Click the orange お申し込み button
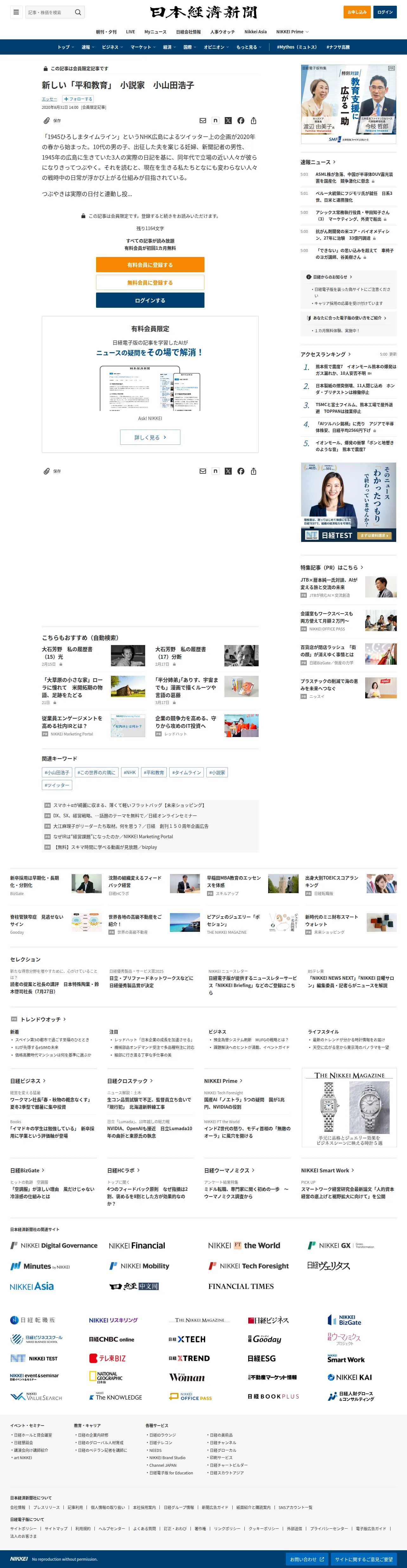Viewport: 407px width, 1568px height. pos(357,12)
